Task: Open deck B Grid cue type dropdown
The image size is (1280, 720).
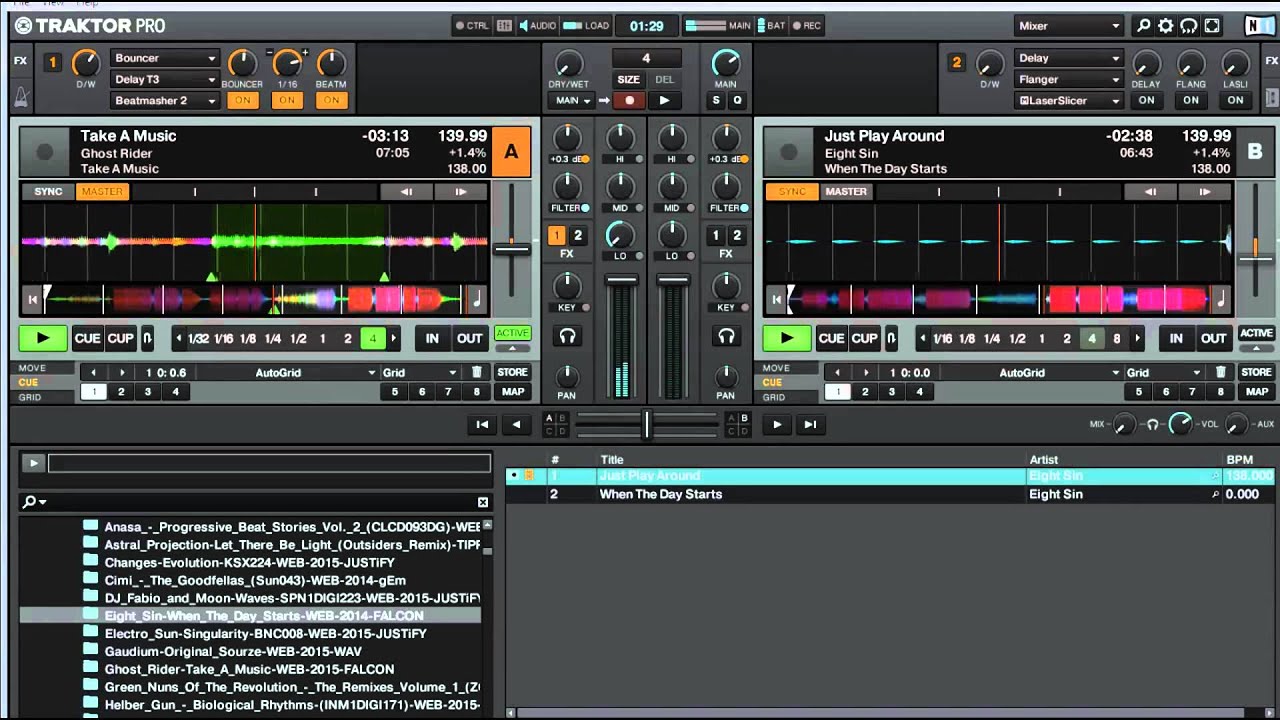Action: click(x=1165, y=372)
